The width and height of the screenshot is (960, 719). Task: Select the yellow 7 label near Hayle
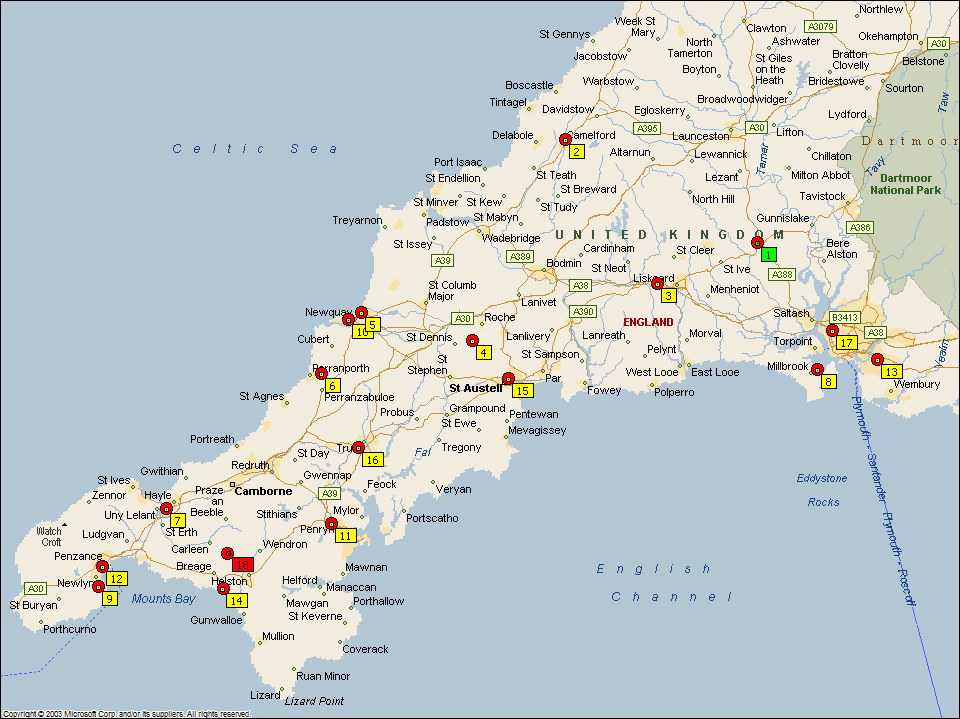point(177,521)
